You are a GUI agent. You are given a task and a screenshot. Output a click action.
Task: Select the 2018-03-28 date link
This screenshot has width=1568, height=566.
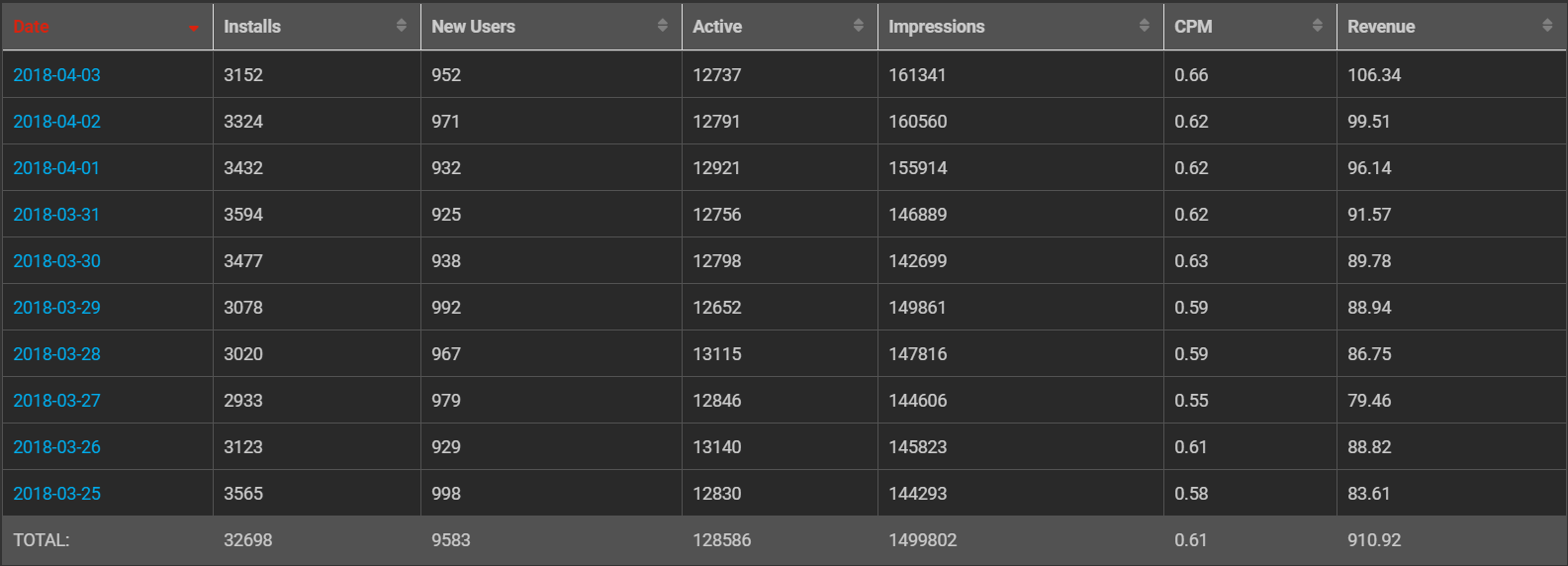[x=56, y=354]
